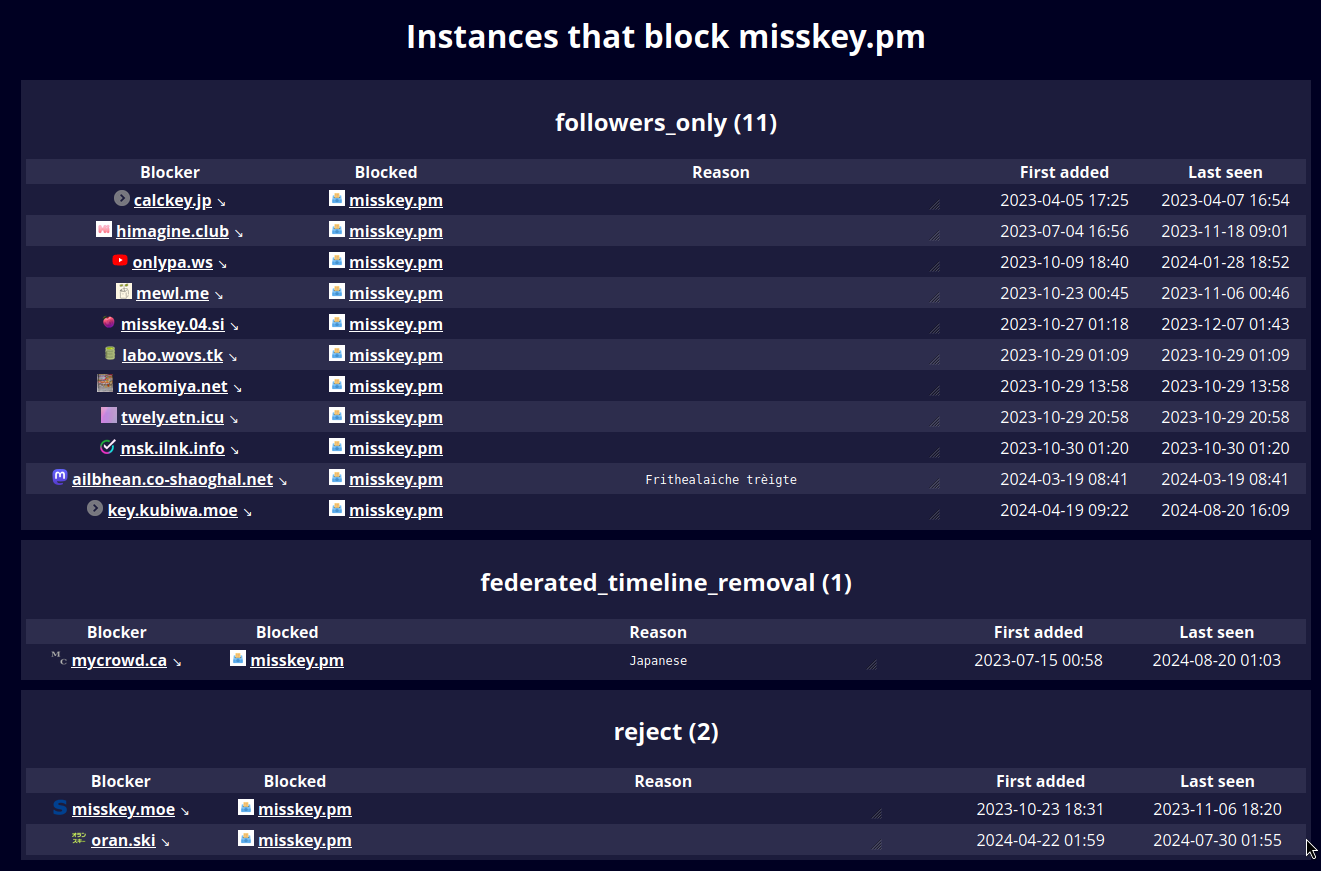Open the misskey.04.si blocker link
The width and height of the screenshot is (1321, 871).
click(x=172, y=324)
